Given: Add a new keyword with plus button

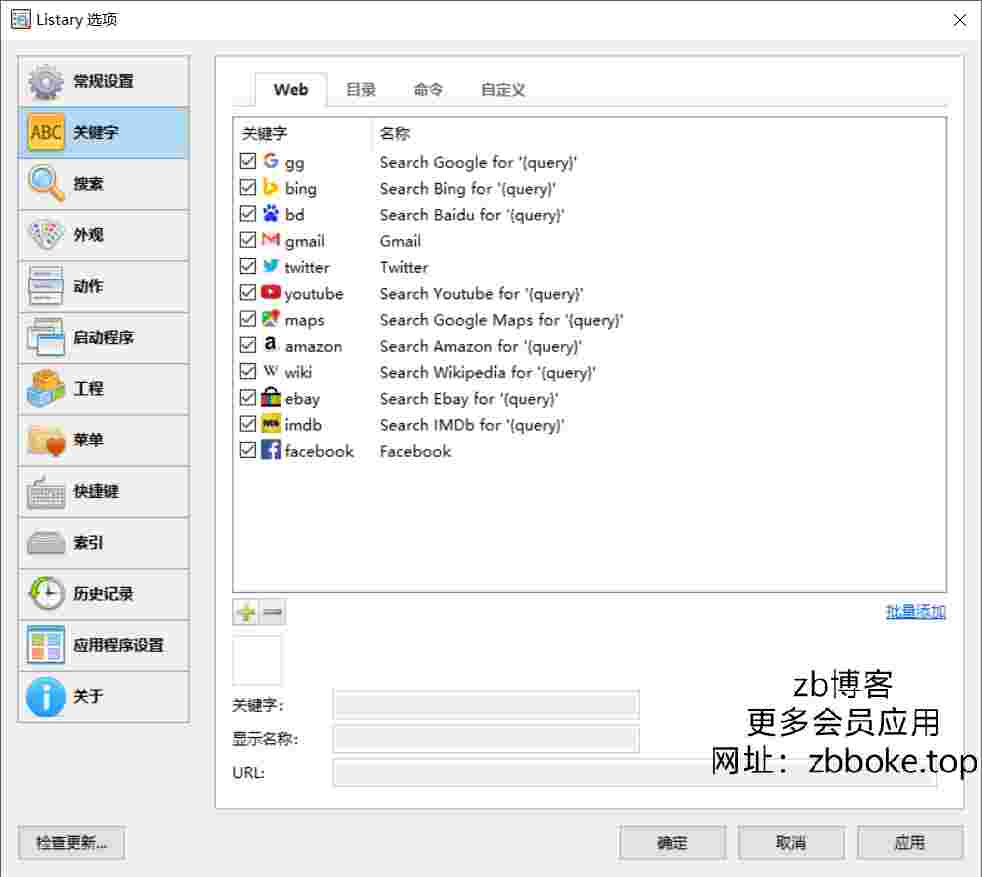Looking at the screenshot, I should tap(246, 612).
